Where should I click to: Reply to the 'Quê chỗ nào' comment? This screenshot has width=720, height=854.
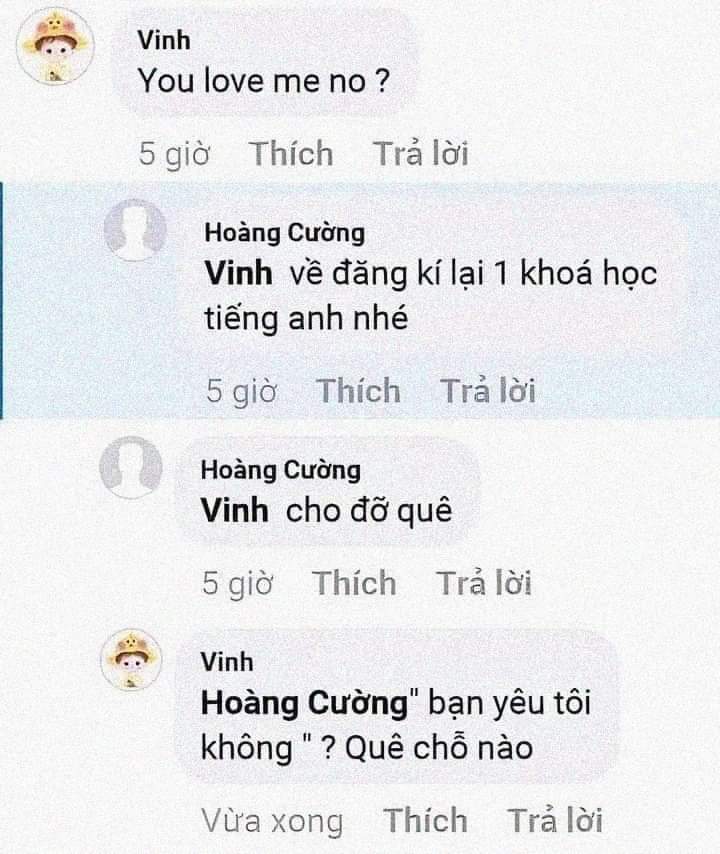tap(555, 820)
